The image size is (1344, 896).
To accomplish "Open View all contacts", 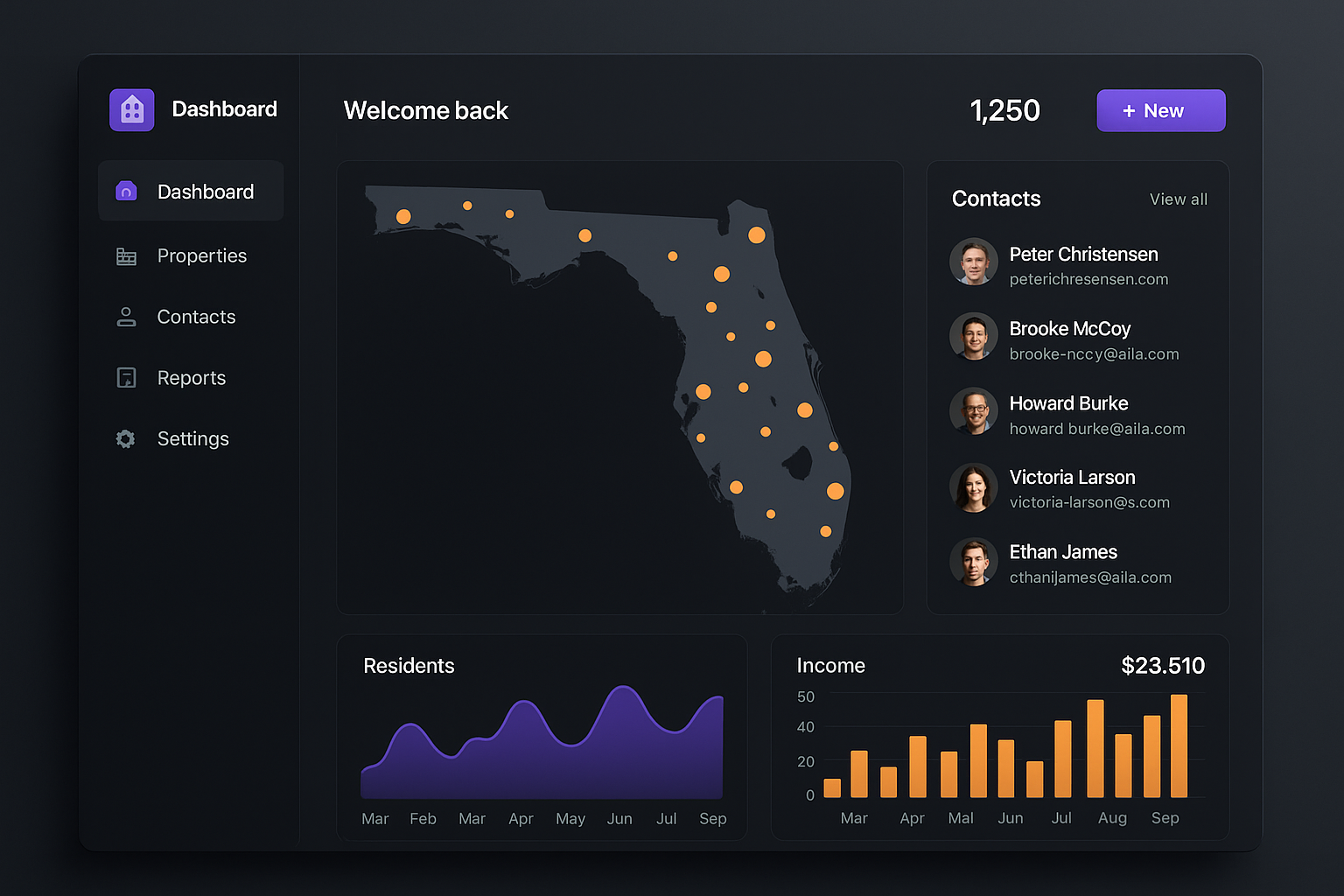I will pyautogui.click(x=1178, y=199).
